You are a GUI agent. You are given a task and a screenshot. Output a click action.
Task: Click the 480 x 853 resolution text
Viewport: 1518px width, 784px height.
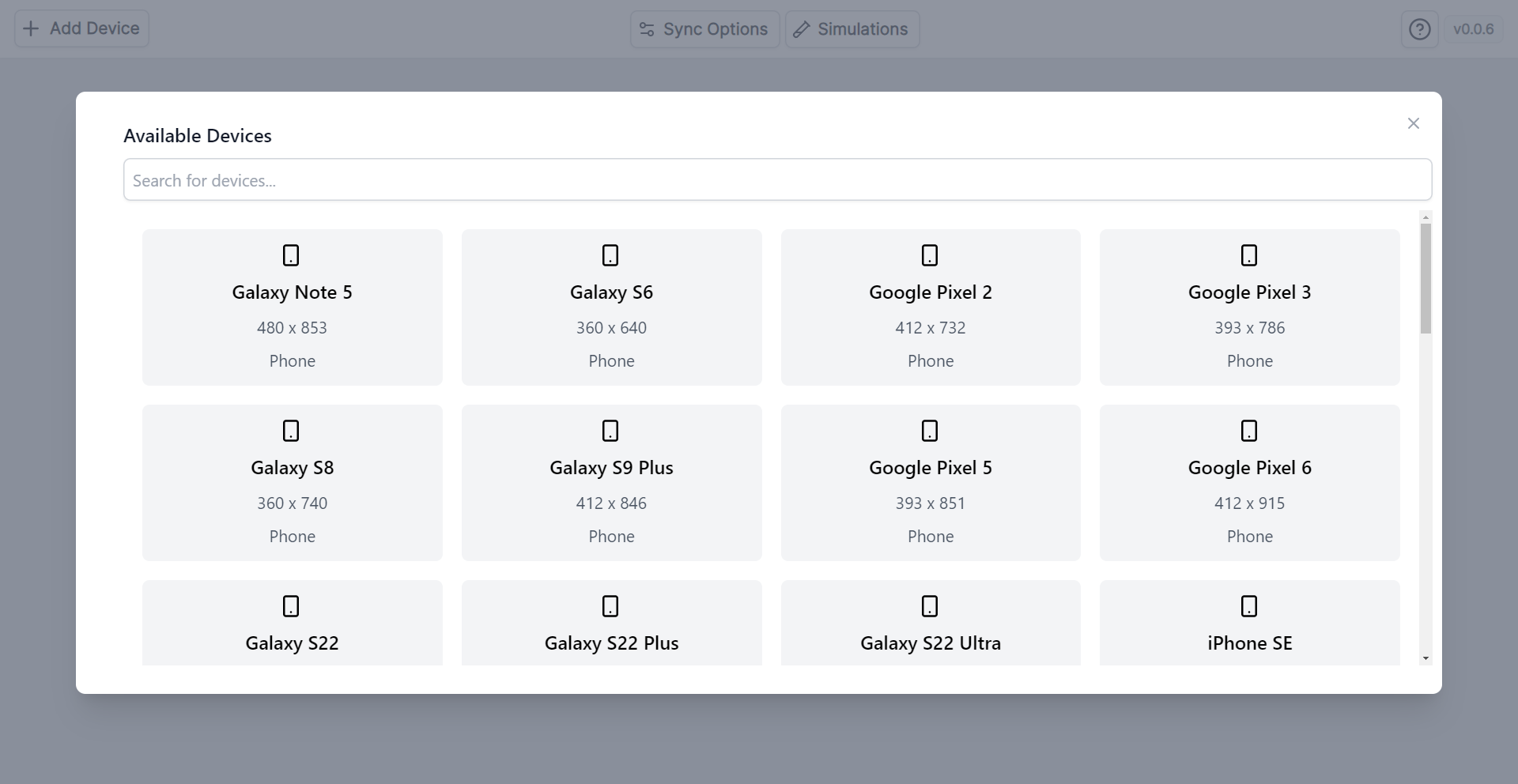click(292, 328)
